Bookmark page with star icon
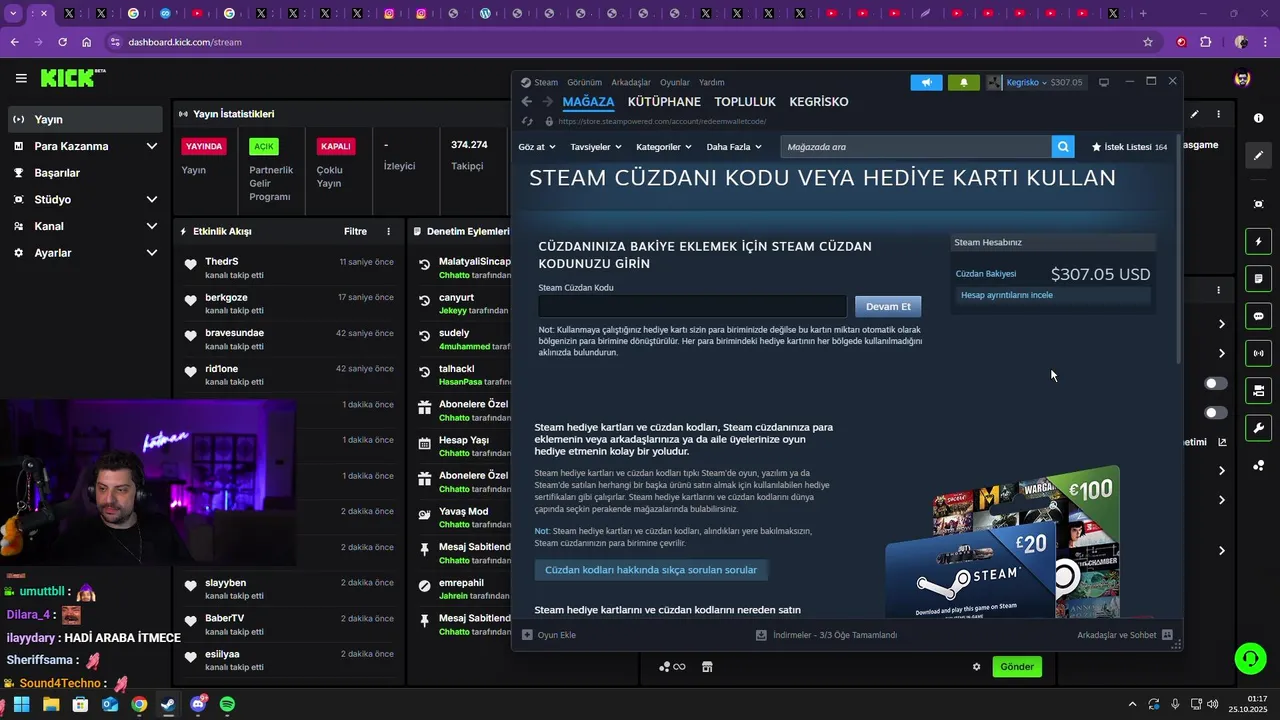This screenshot has width=1280, height=720. click(1148, 42)
